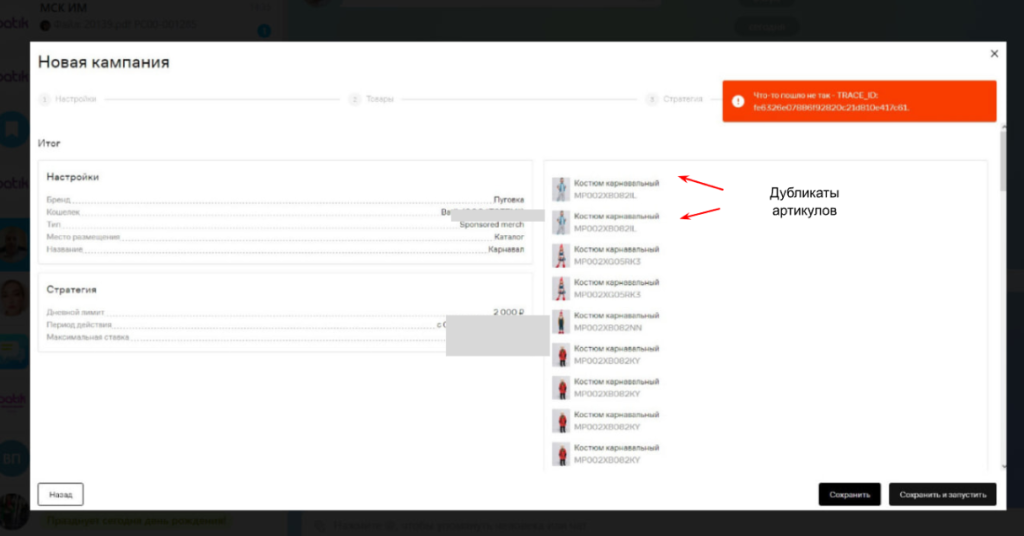The height and width of the screenshot is (536, 1024).
Task: Click the TRACE_ID error notification text
Action: click(x=830, y=101)
